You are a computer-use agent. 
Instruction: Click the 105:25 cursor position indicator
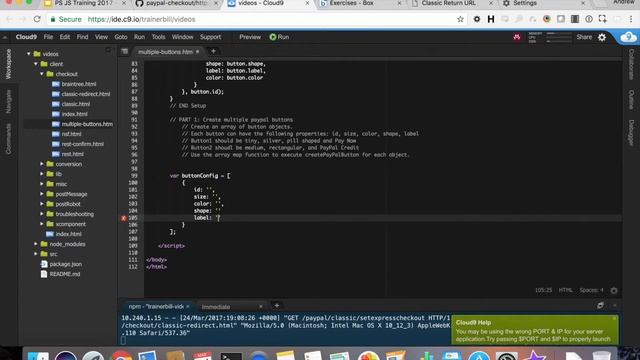click(x=543, y=290)
